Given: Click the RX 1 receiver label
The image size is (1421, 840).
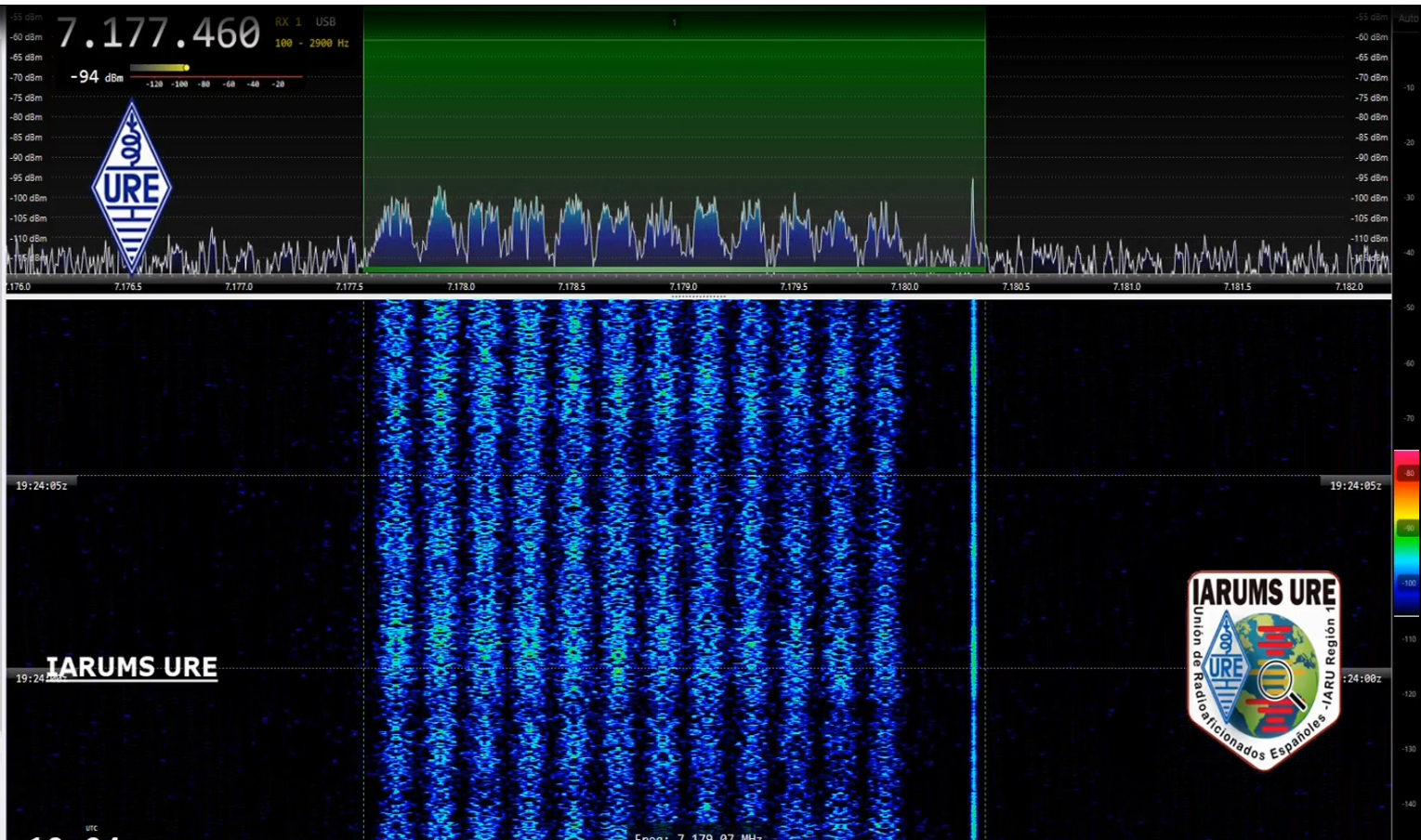Looking at the screenshot, I should tap(288, 22).
